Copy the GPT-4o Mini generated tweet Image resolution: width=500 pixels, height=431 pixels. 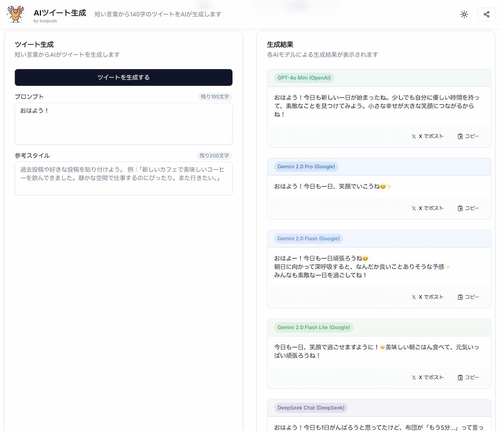point(468,136)
